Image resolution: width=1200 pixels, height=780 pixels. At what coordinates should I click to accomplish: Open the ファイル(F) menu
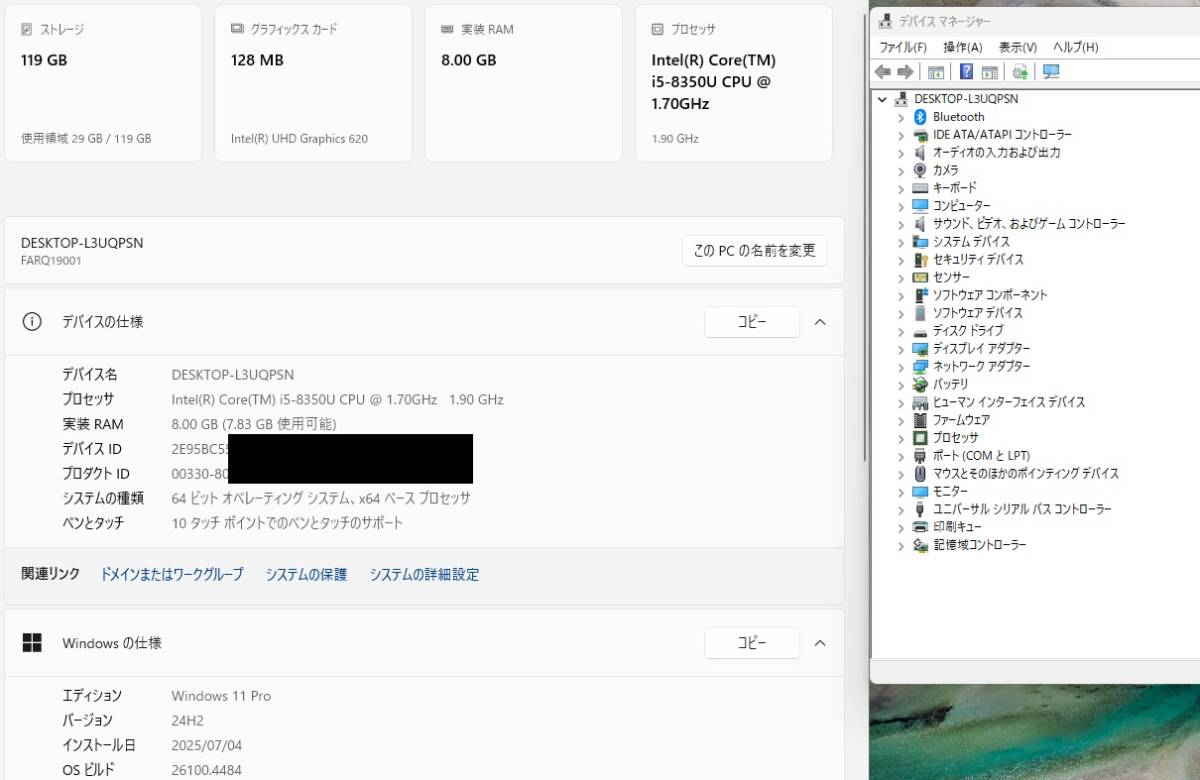click(903, 47)
